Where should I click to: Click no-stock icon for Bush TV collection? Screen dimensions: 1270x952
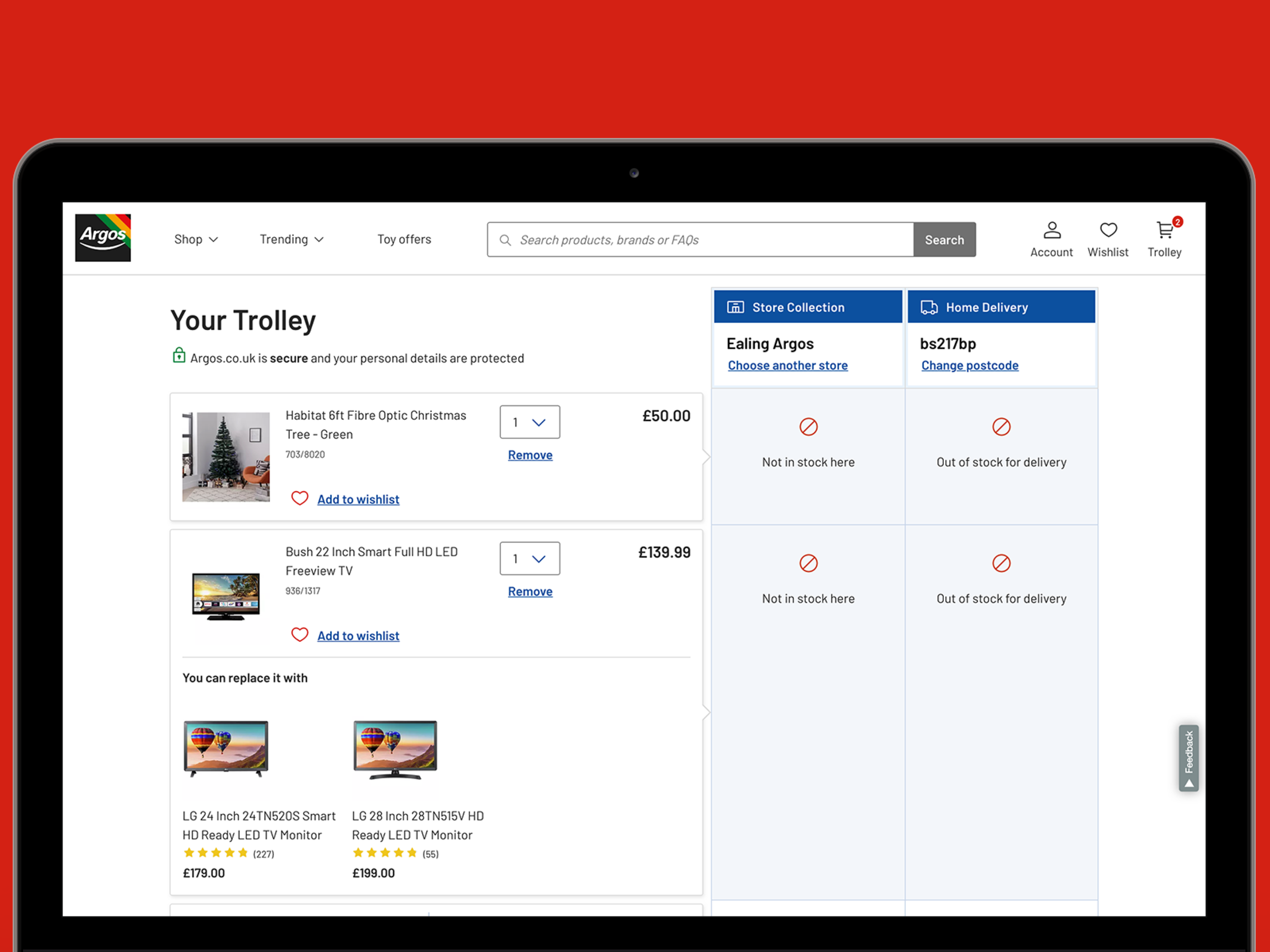(x=808, y=564)
